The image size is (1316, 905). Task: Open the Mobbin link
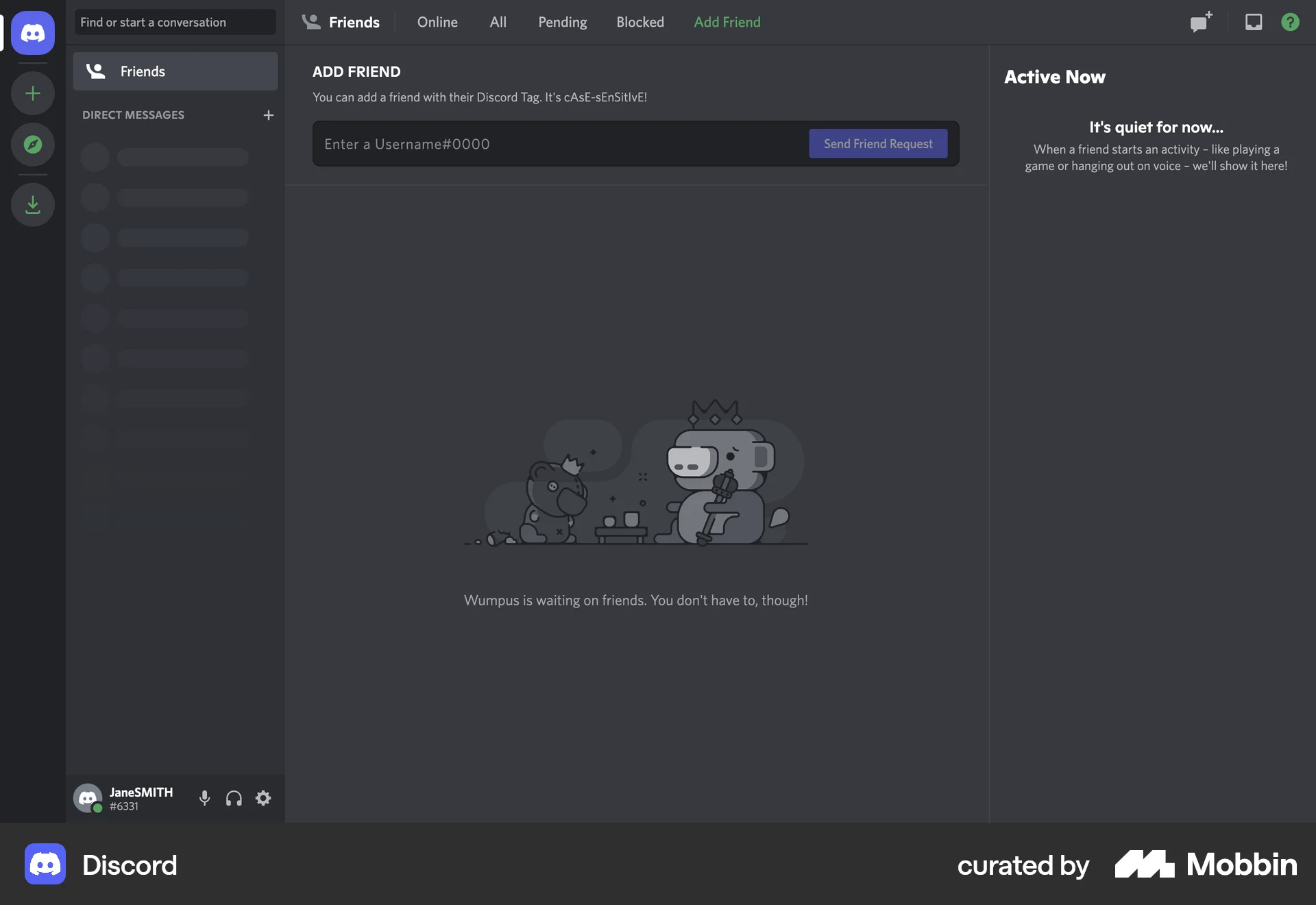click(x=1205, y=865)
